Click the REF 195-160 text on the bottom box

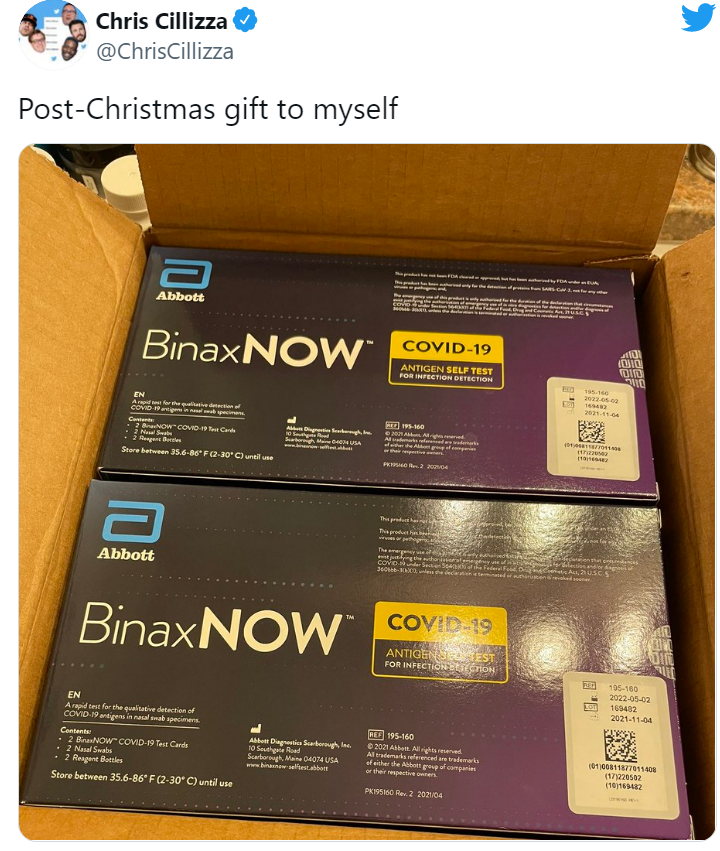391,735
